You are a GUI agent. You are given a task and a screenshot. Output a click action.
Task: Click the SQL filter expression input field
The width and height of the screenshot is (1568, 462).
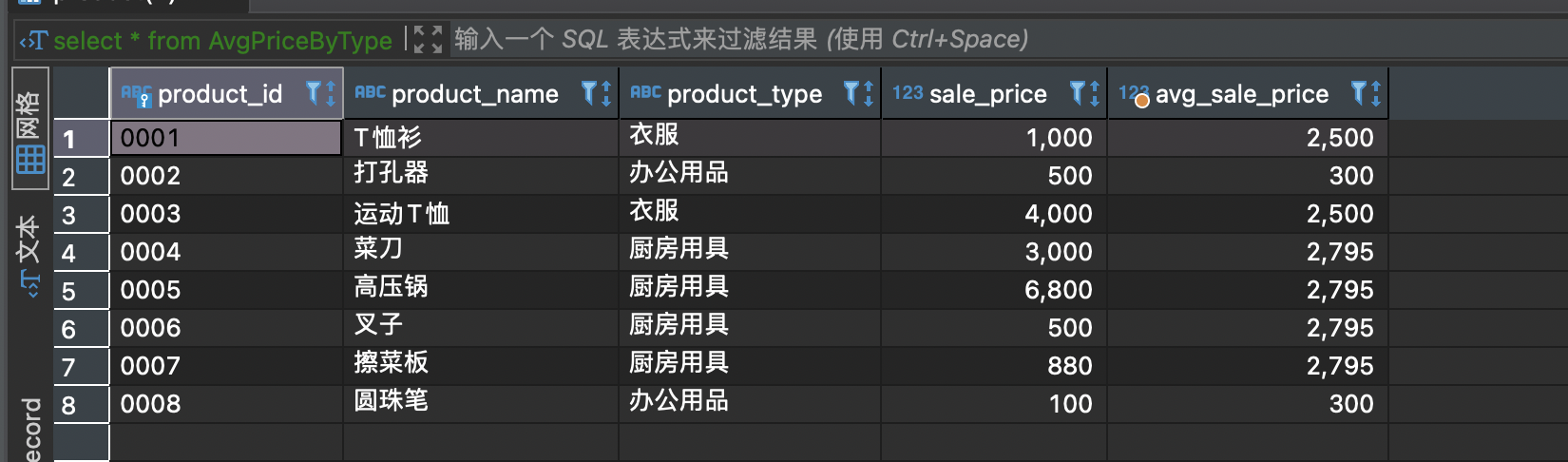click(1007, 39)
